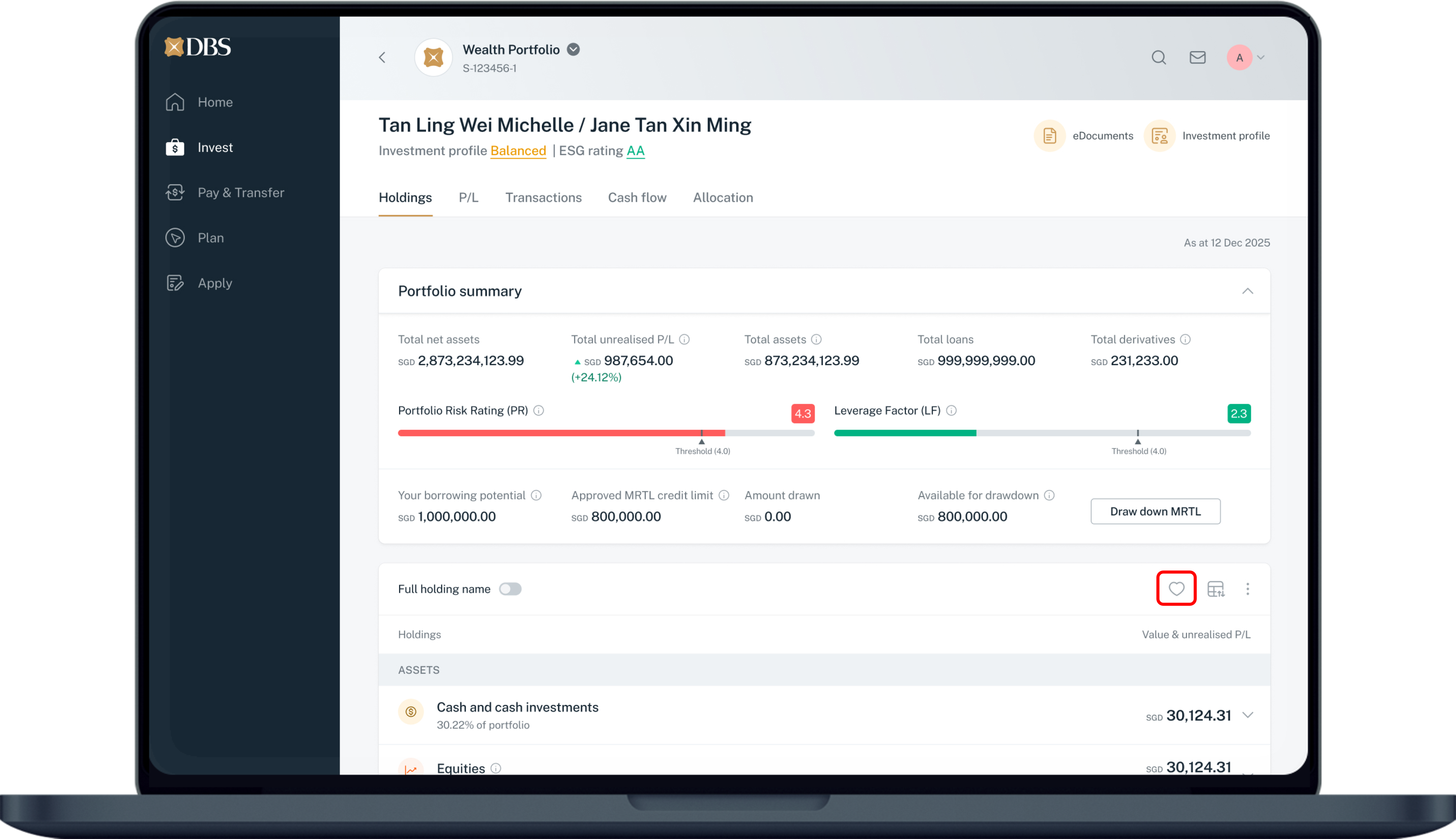Click the back arrow in header
1456x839 pixels.
[382, 58]
